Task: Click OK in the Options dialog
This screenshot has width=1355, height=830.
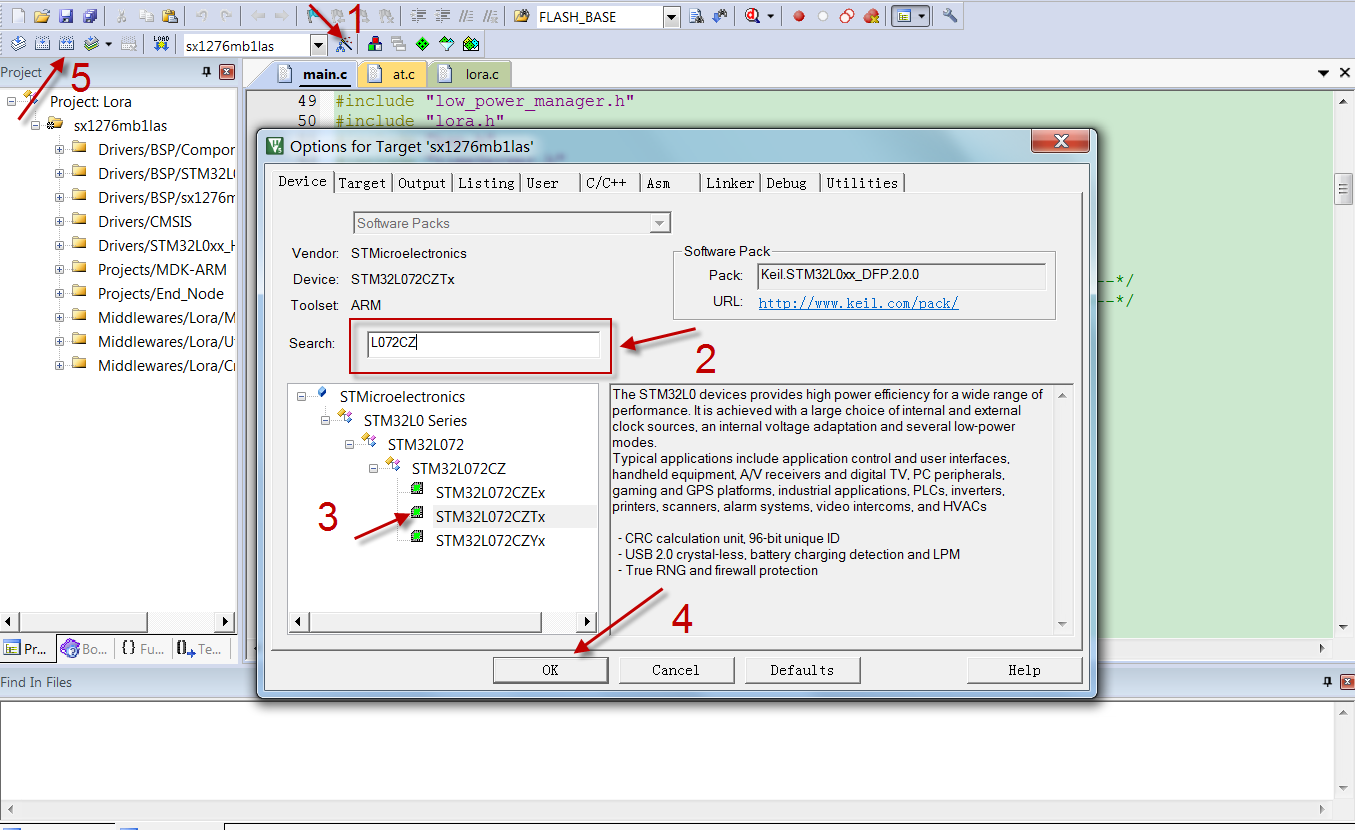Action: click(550, 670)
